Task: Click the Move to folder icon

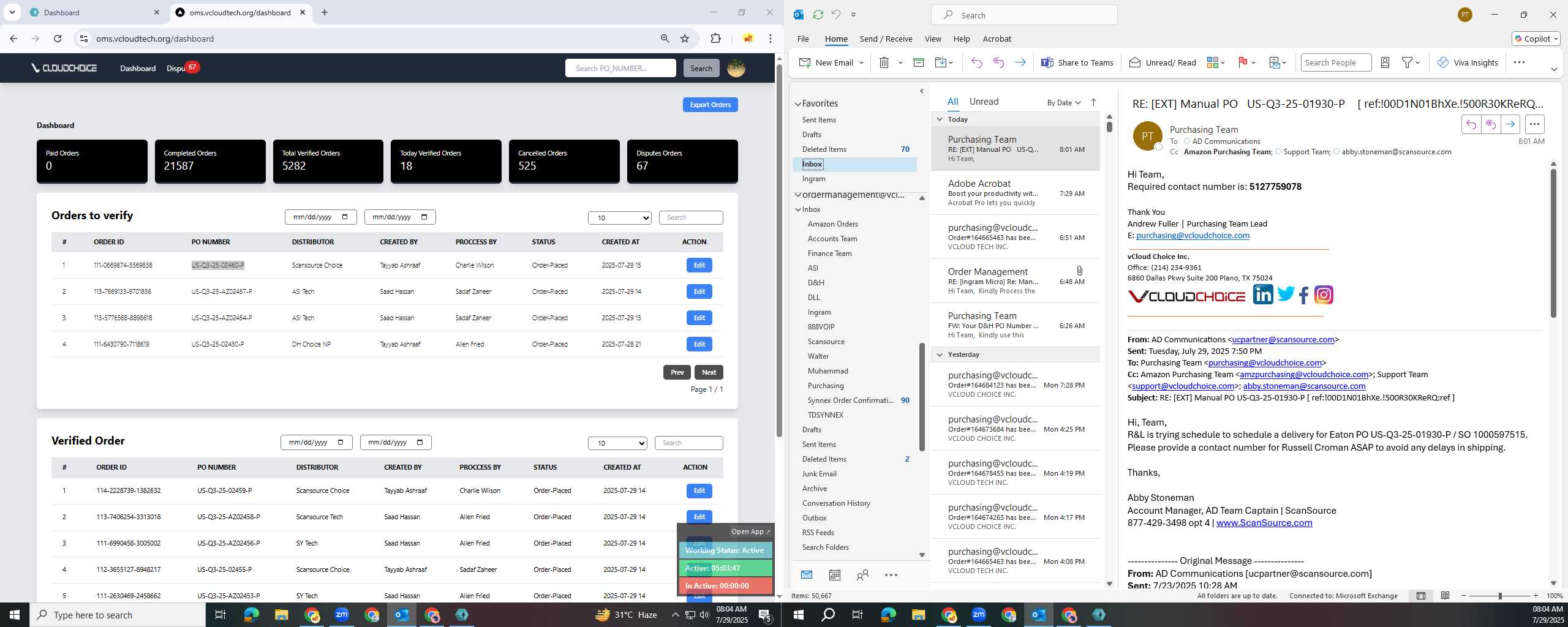Action: pos(941,62)
